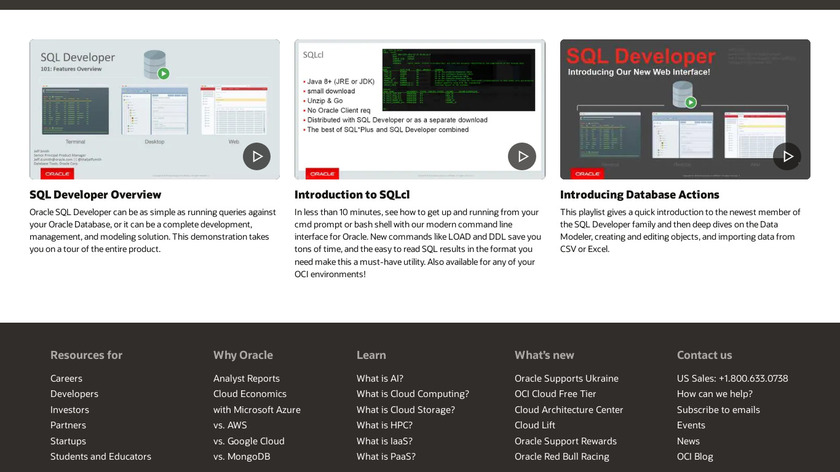840x472 pixels.
Task: Open the vs. AWS comparison link
Action: (x=230, y=425)
